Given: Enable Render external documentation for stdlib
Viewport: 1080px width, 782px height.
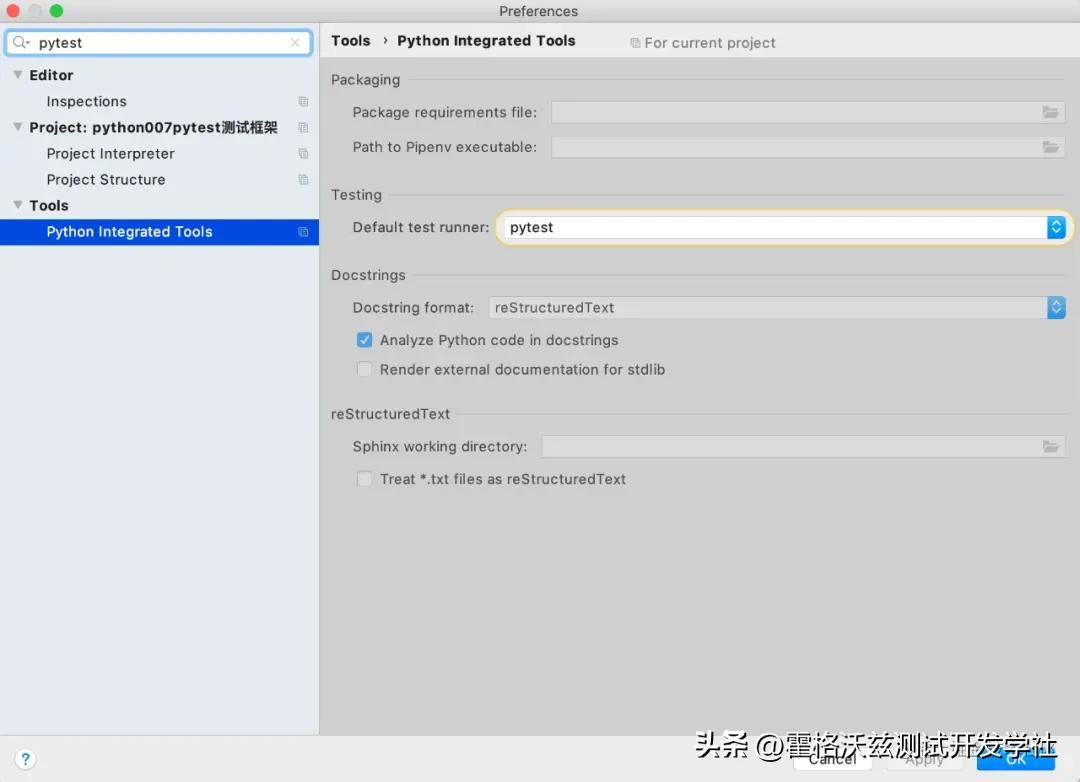Looking at the screenshot, I should 364,369.
